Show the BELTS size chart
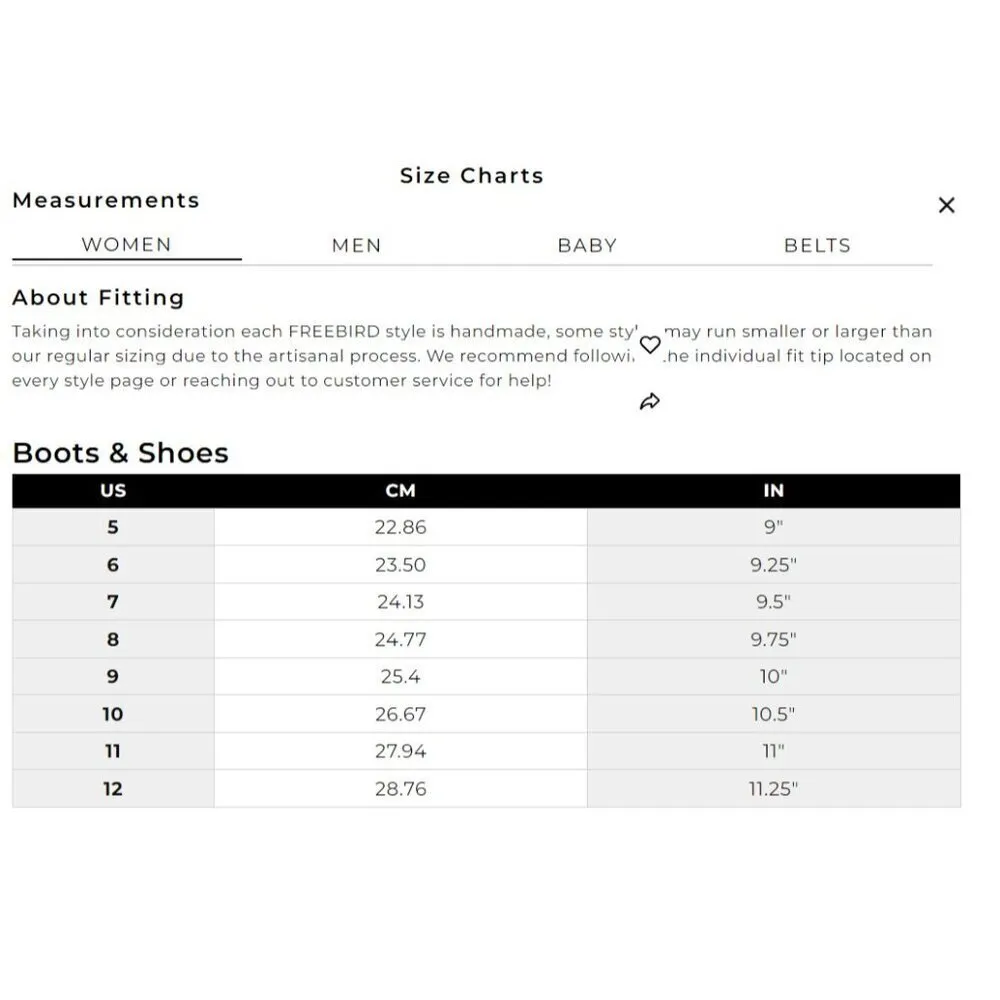The width and height of the screenshot is (1000, 1000). (817, 245)
